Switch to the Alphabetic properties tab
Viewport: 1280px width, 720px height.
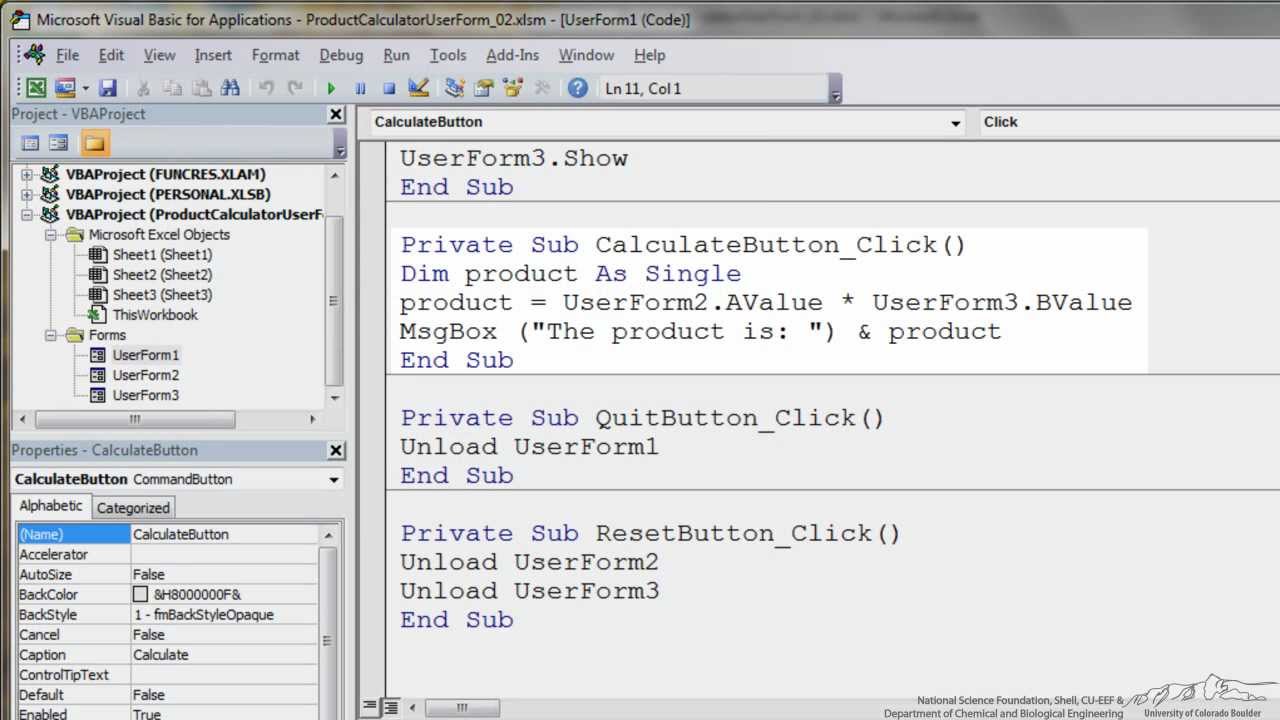pyautogui.click(x=51, y=506)
